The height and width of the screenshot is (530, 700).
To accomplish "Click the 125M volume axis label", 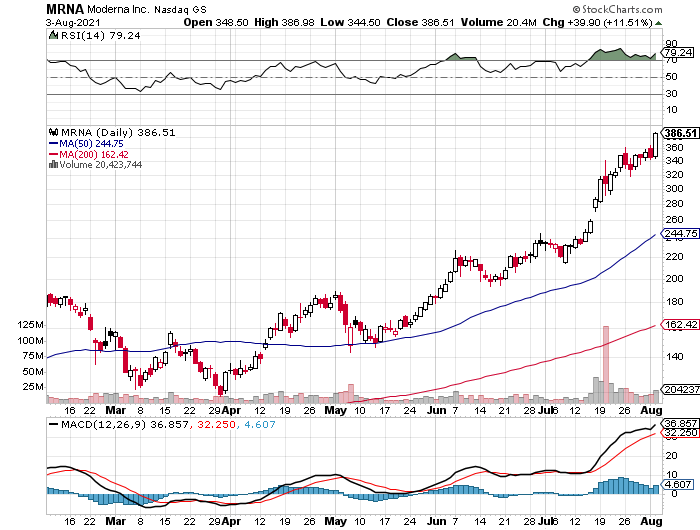I will click(x=30, y=325).
